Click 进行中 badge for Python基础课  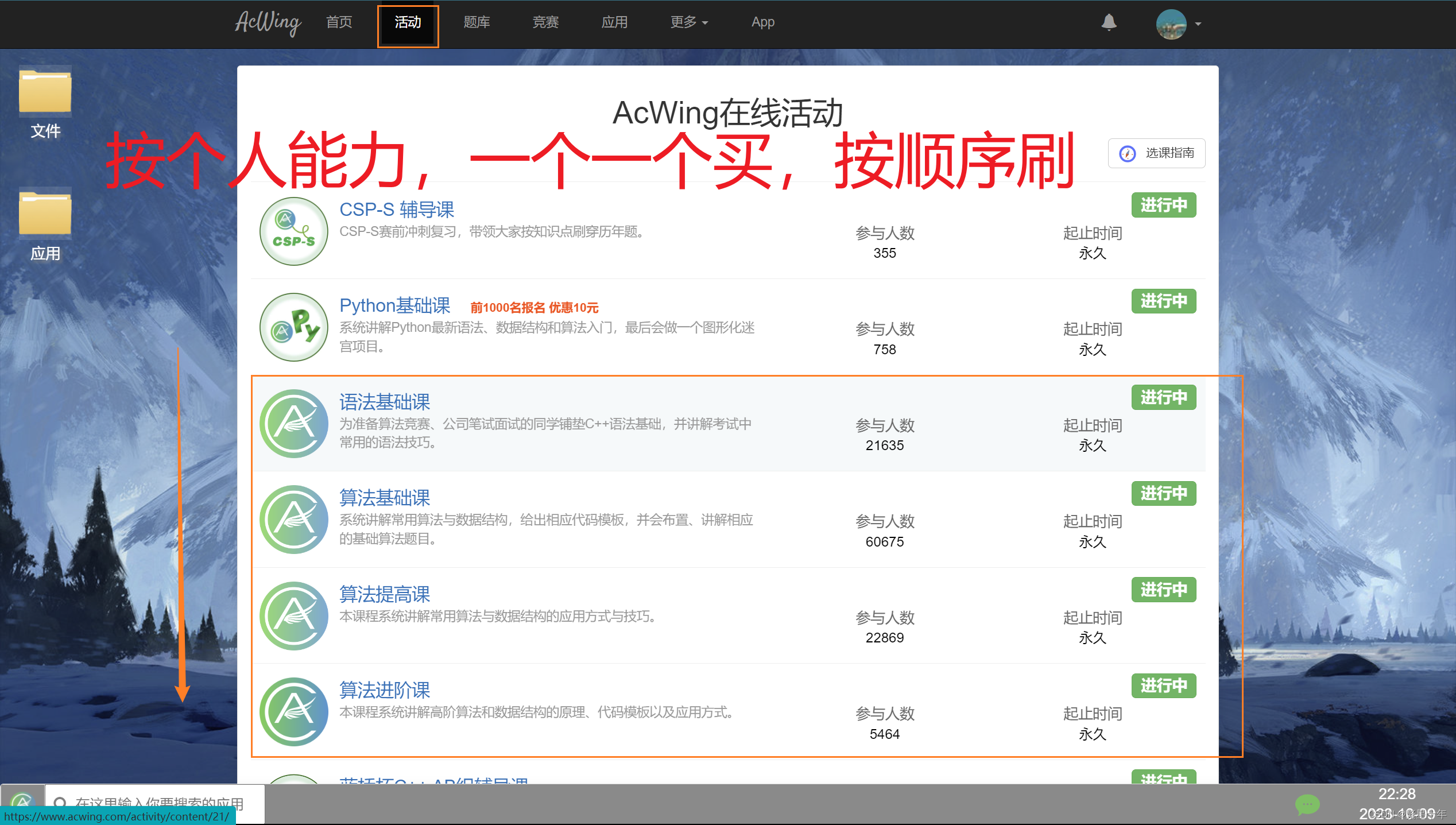point(1164,301)
